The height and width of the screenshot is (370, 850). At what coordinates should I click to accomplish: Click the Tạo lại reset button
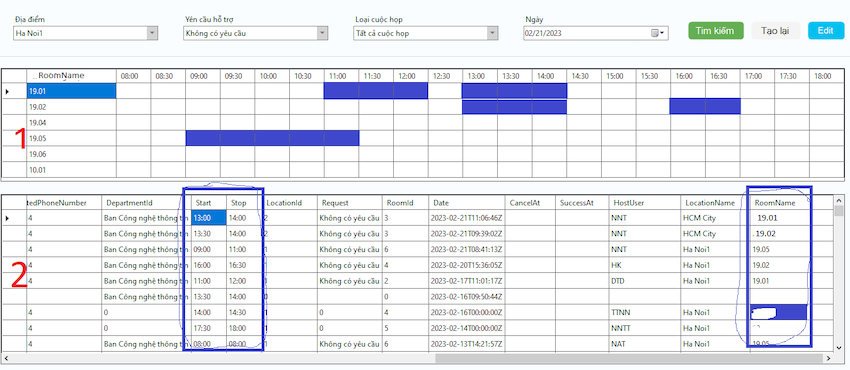[775, 31]
